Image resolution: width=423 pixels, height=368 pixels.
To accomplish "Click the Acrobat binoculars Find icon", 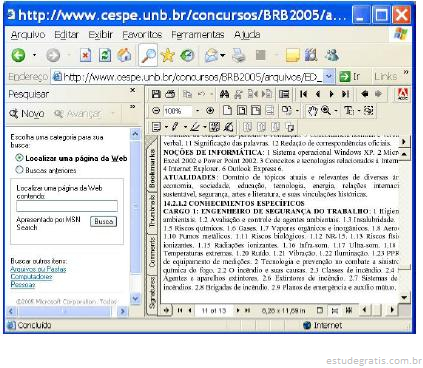I will click(x=224, y=94).
